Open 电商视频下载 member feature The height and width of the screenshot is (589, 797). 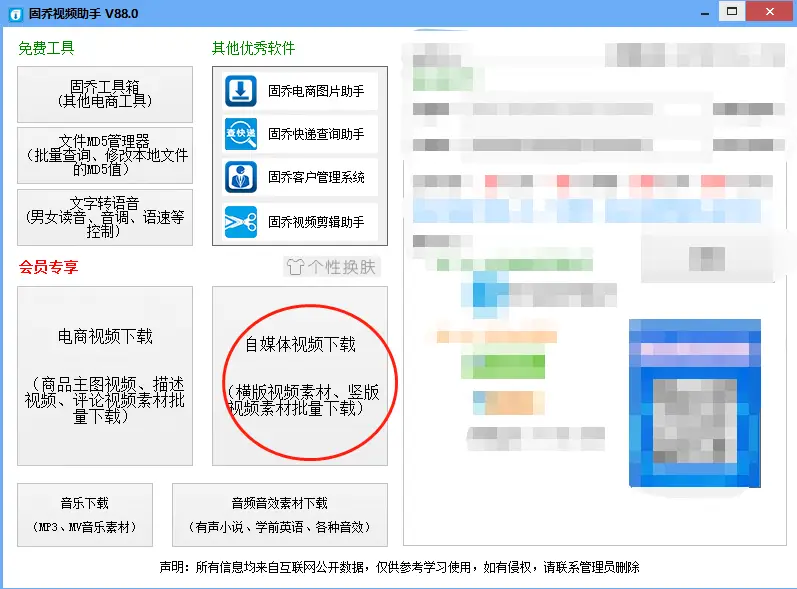[105, 376]
